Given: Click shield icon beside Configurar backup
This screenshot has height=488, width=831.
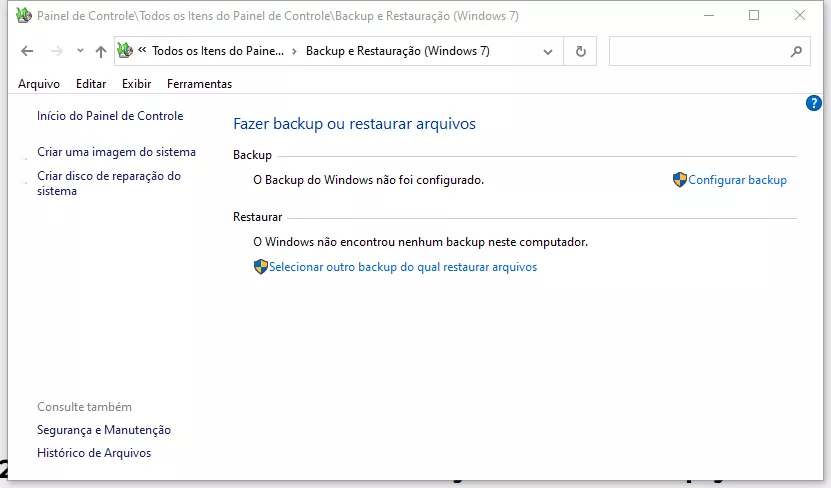Looking at the screenshot, I should point(680,180).
